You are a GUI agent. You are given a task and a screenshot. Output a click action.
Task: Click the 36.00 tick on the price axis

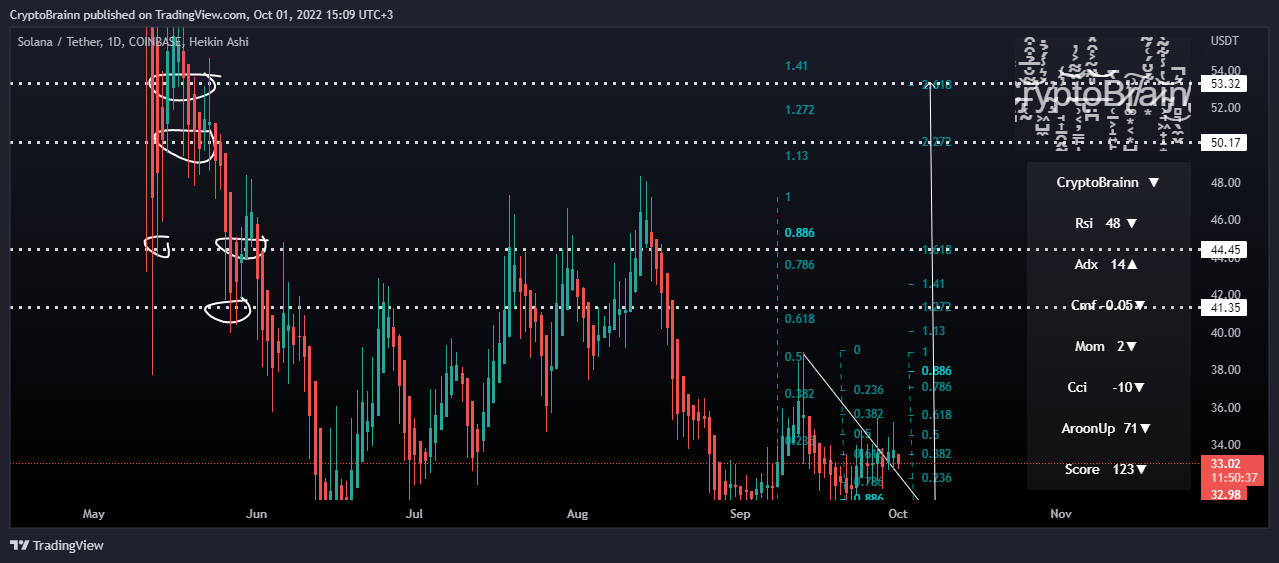[1224, 408]
